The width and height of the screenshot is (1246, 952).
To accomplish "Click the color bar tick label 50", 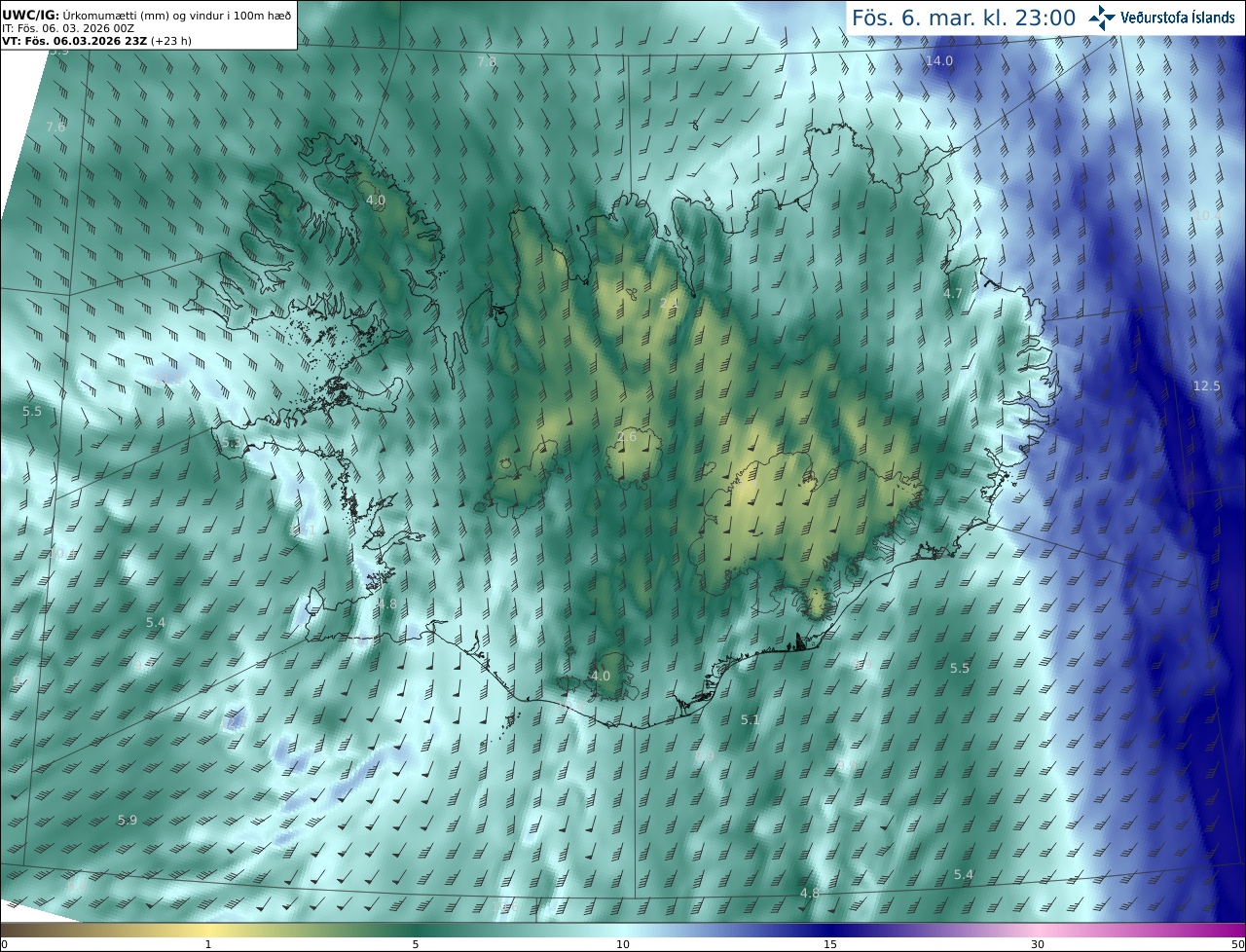I will click(x=1238, y=944).
